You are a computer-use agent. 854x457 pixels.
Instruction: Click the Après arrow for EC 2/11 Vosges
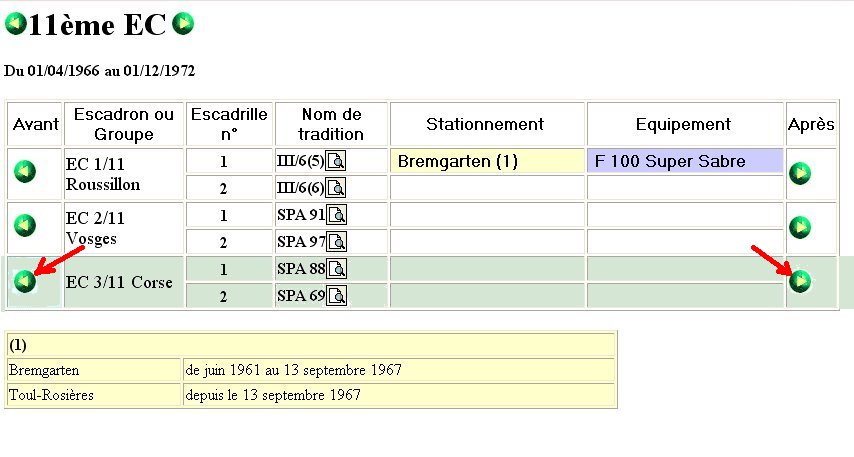pos(800,227)
